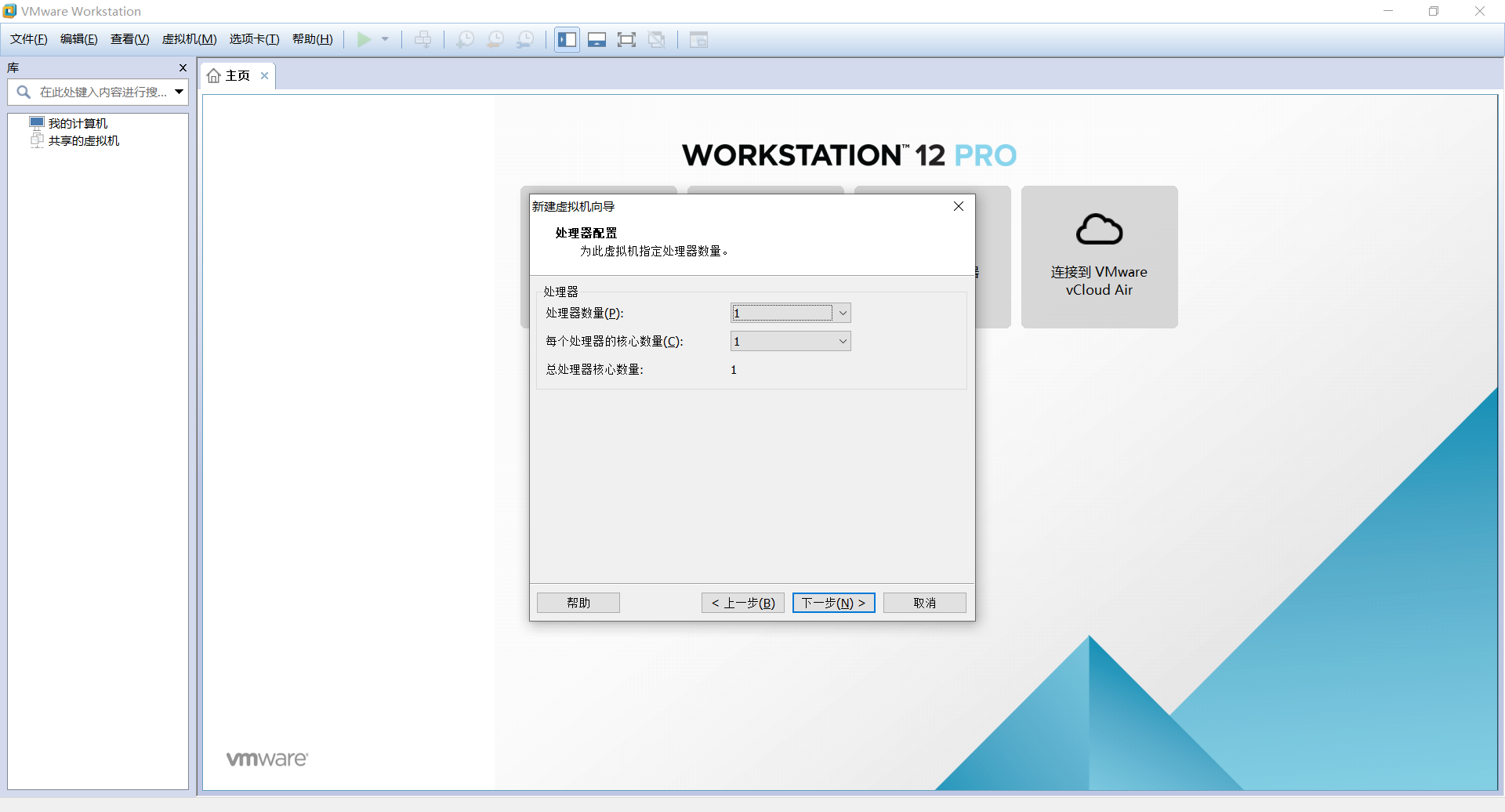Expand the 处理器数量(P) dropdown

tap(843, 314)
